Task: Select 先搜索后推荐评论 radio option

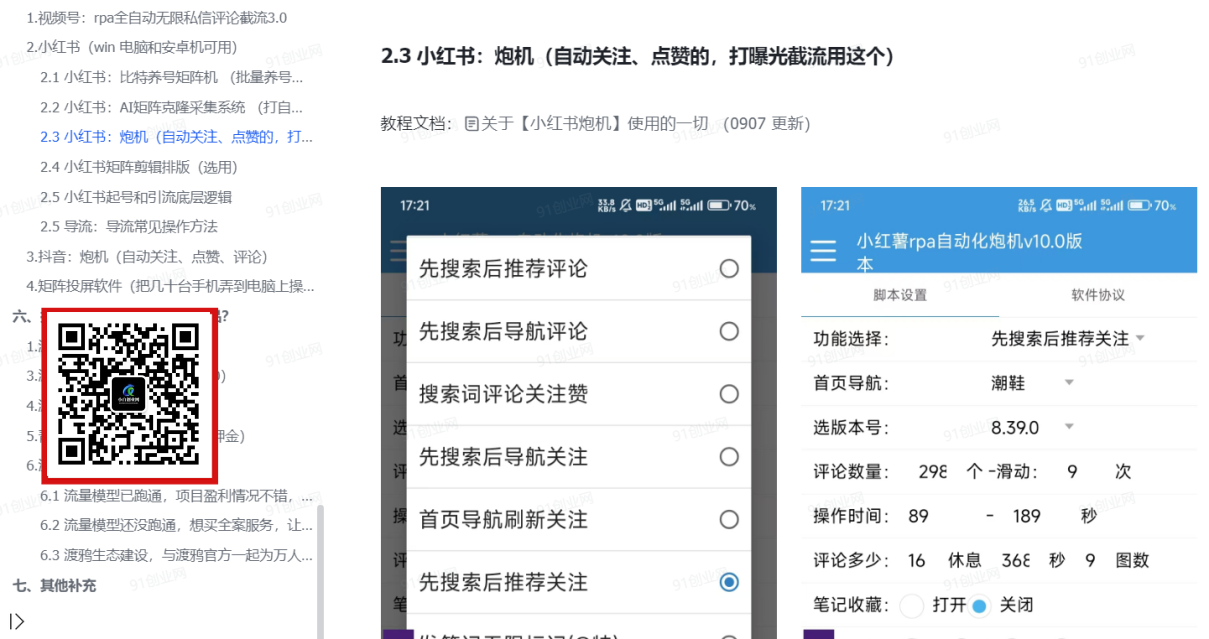Action: tap(729, 268)
